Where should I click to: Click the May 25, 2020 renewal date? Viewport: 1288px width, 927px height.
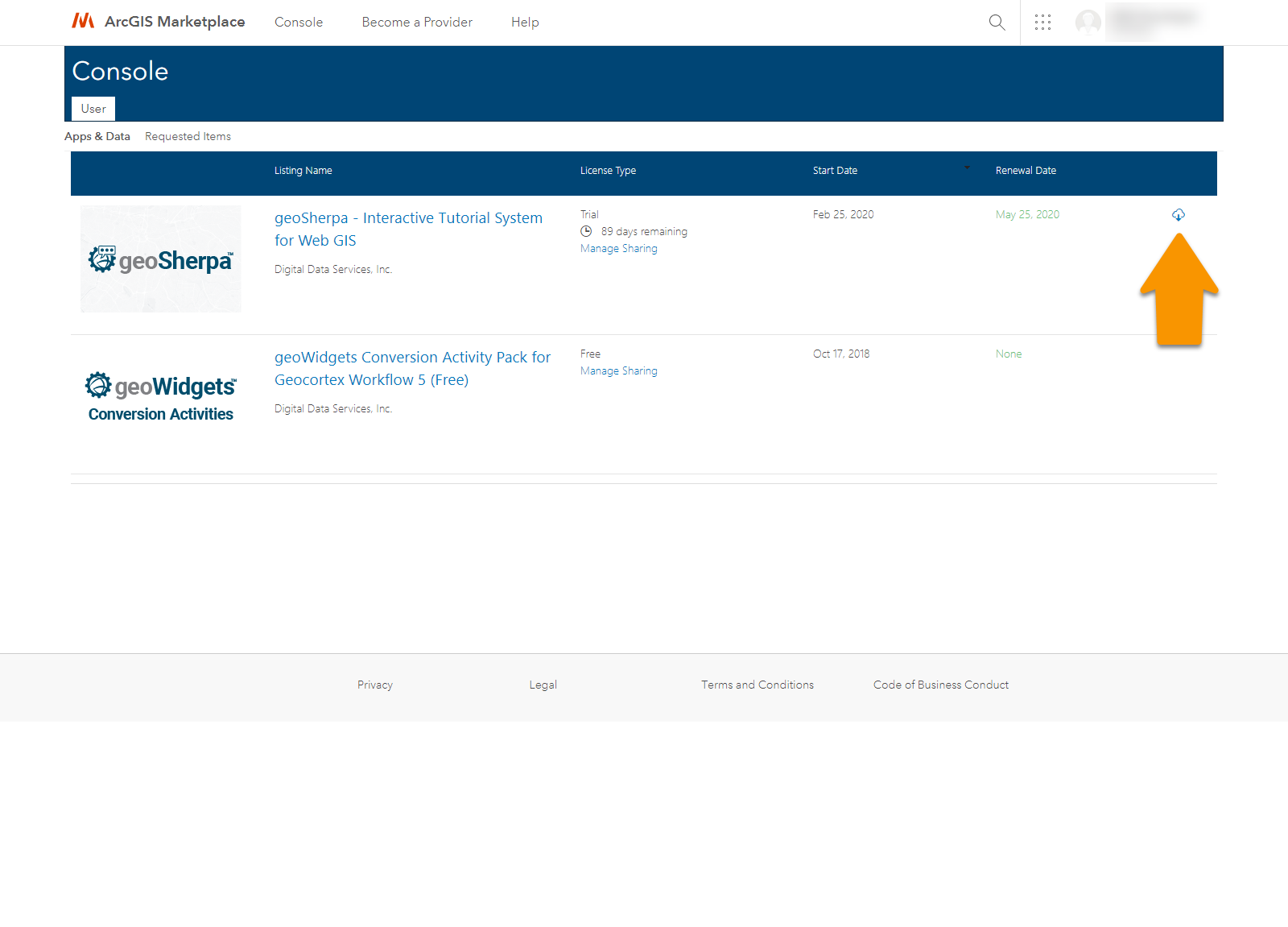pos(1027,214)
